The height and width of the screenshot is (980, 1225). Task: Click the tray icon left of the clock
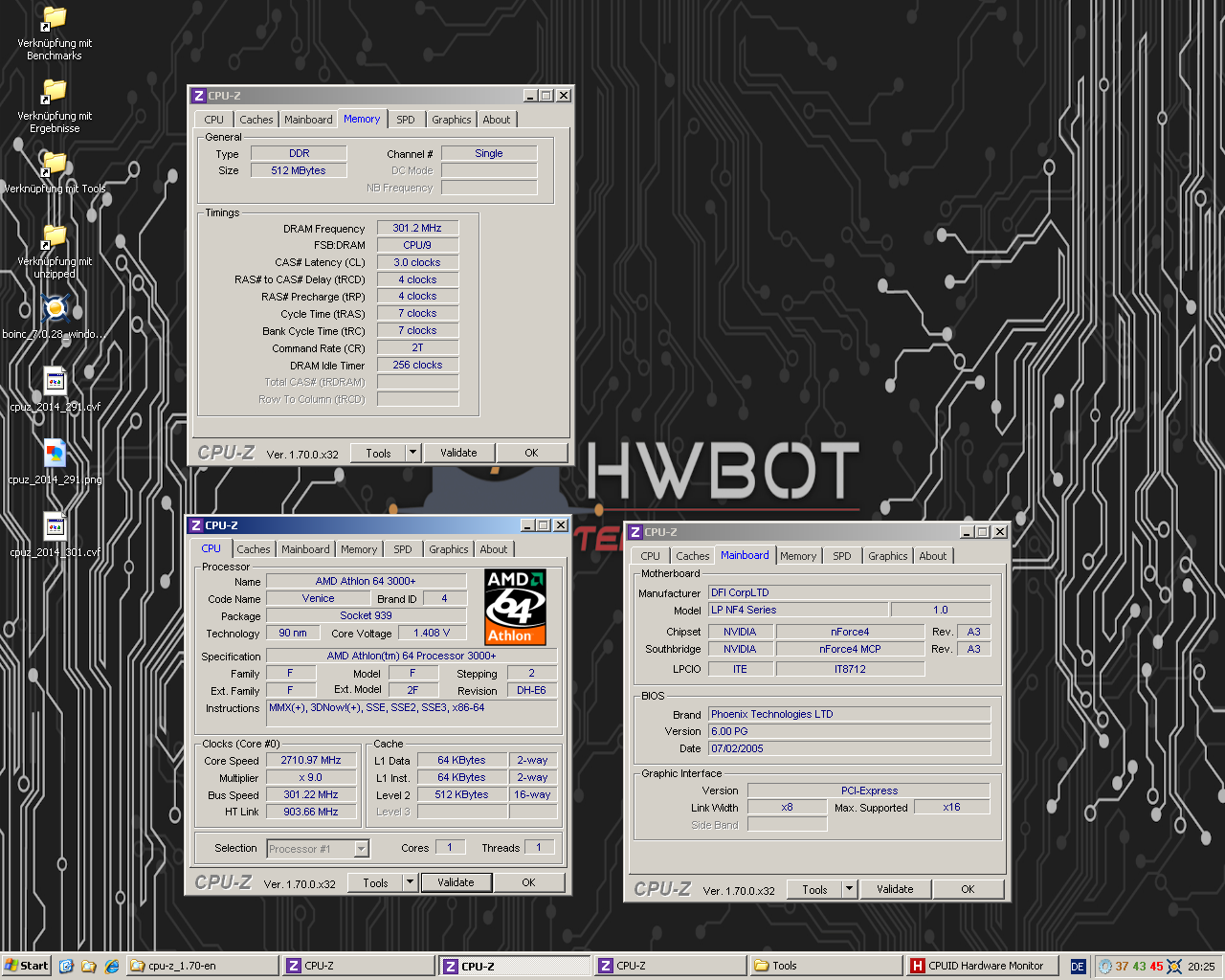pos(1174,967)
